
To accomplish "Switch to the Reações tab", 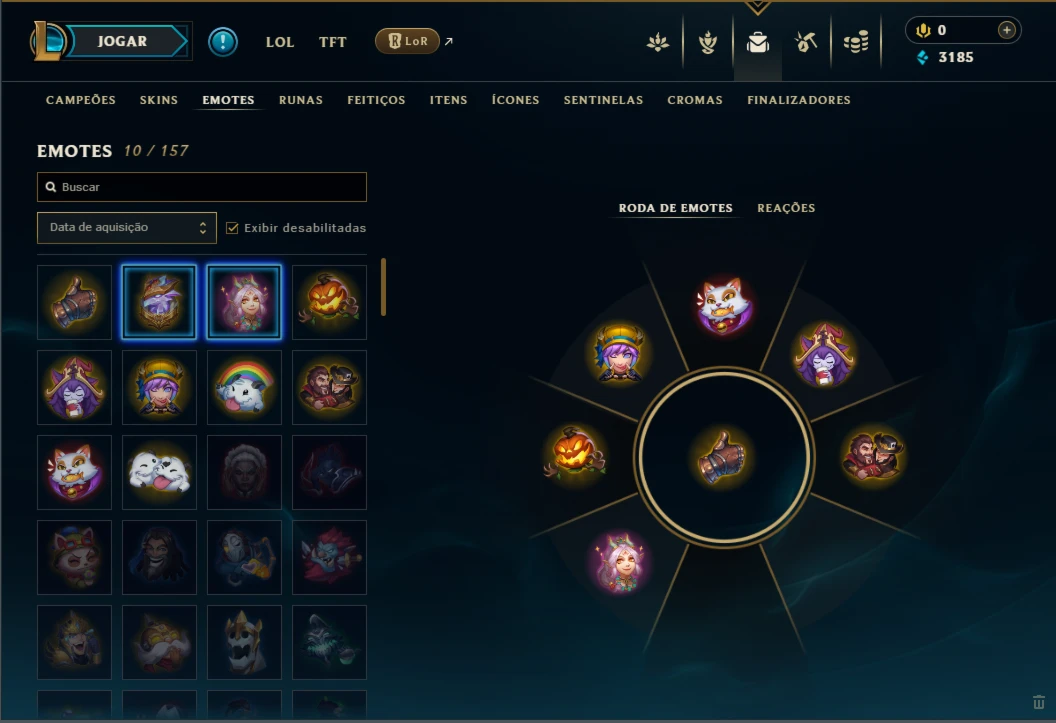I will point(786,208).
